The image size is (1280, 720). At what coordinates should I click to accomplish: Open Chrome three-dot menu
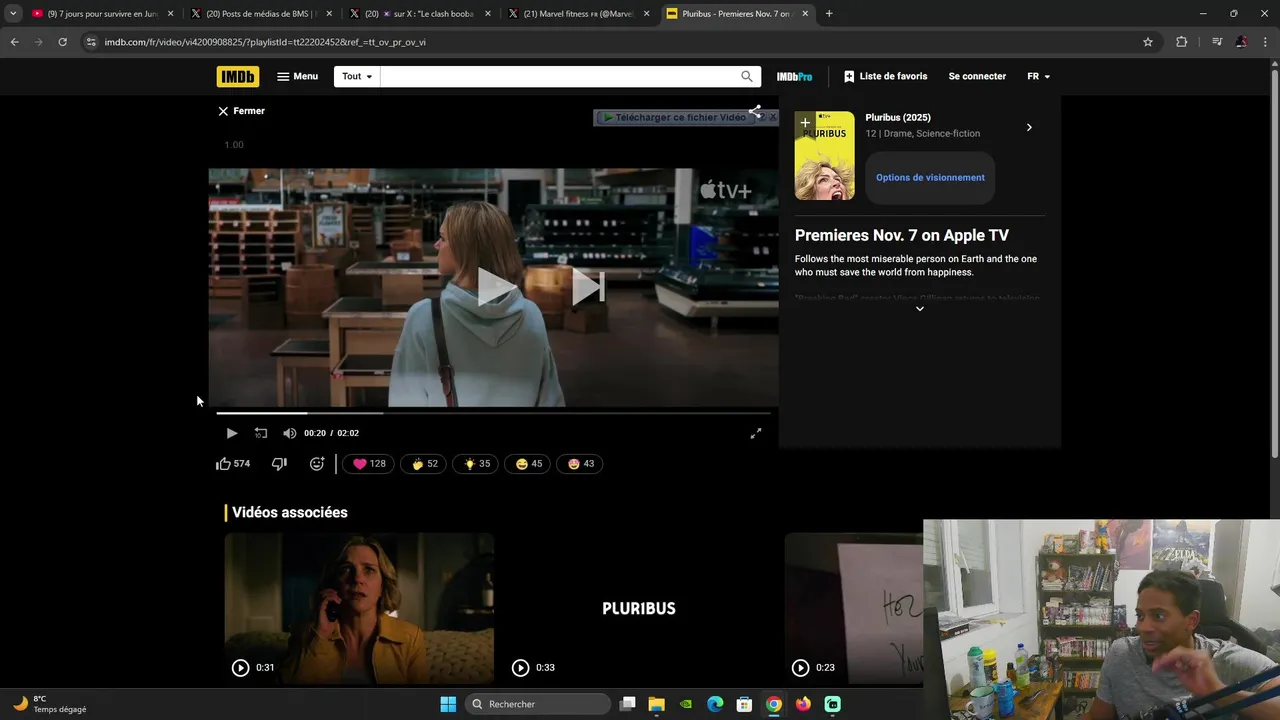(x=1265, y=42)
